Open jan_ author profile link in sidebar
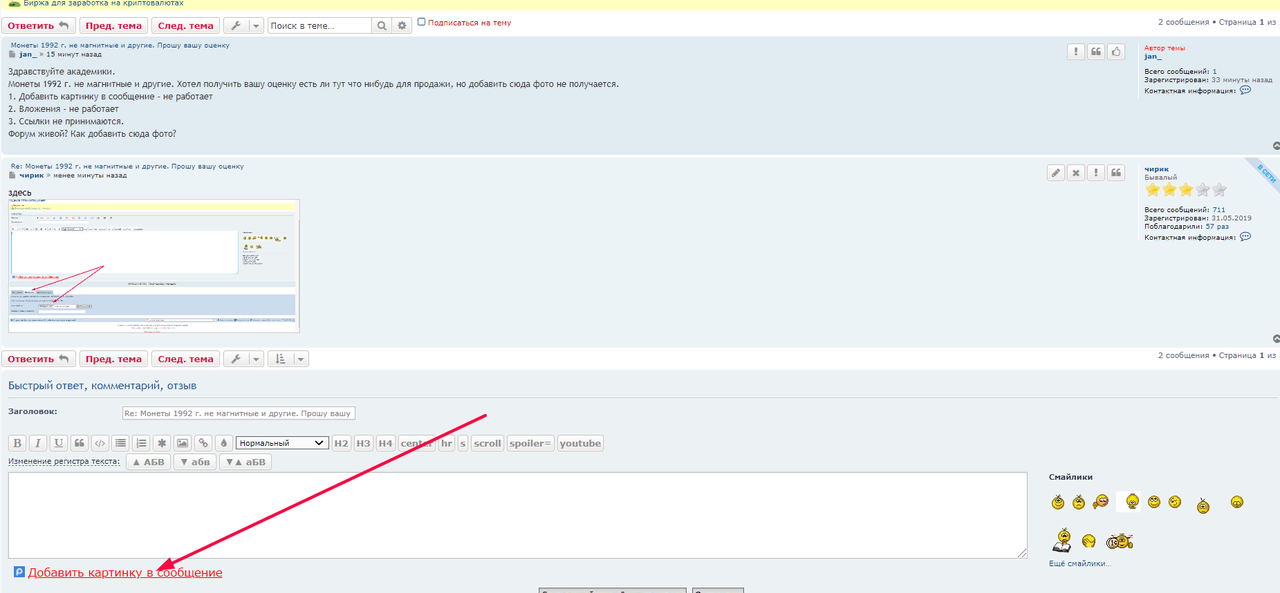This screenshot has height=593, width=1280. click(1154, 57)
